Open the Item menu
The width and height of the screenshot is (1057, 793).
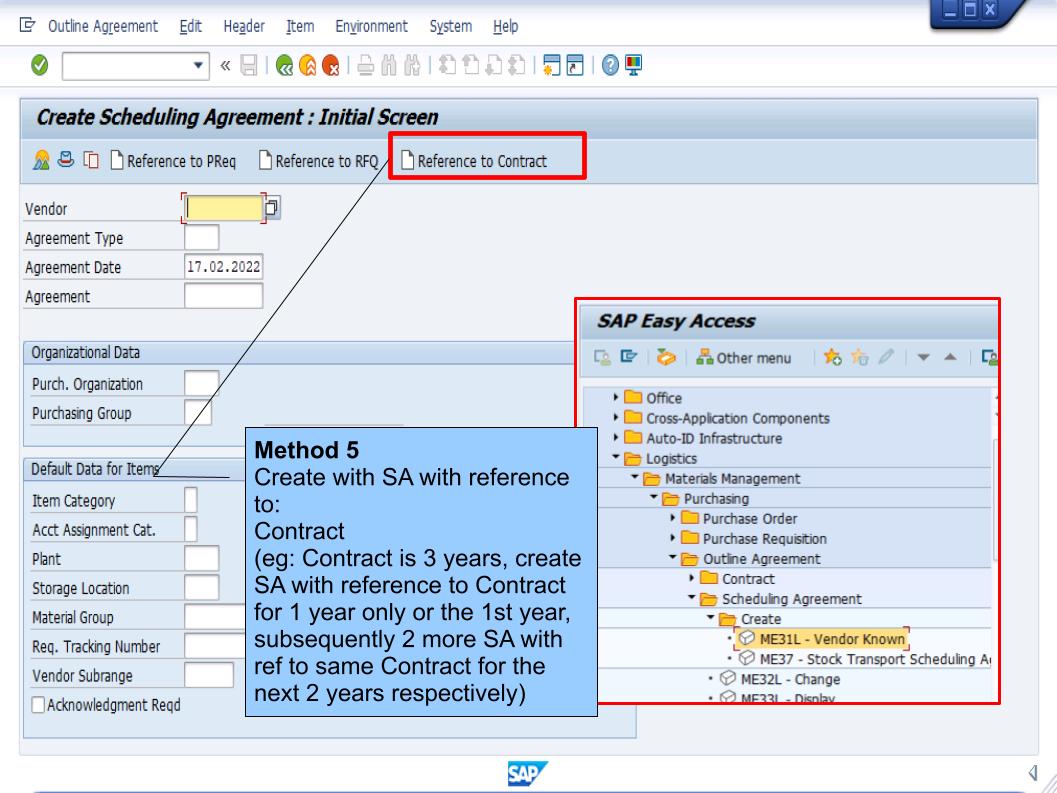click(x=300, y=26)
